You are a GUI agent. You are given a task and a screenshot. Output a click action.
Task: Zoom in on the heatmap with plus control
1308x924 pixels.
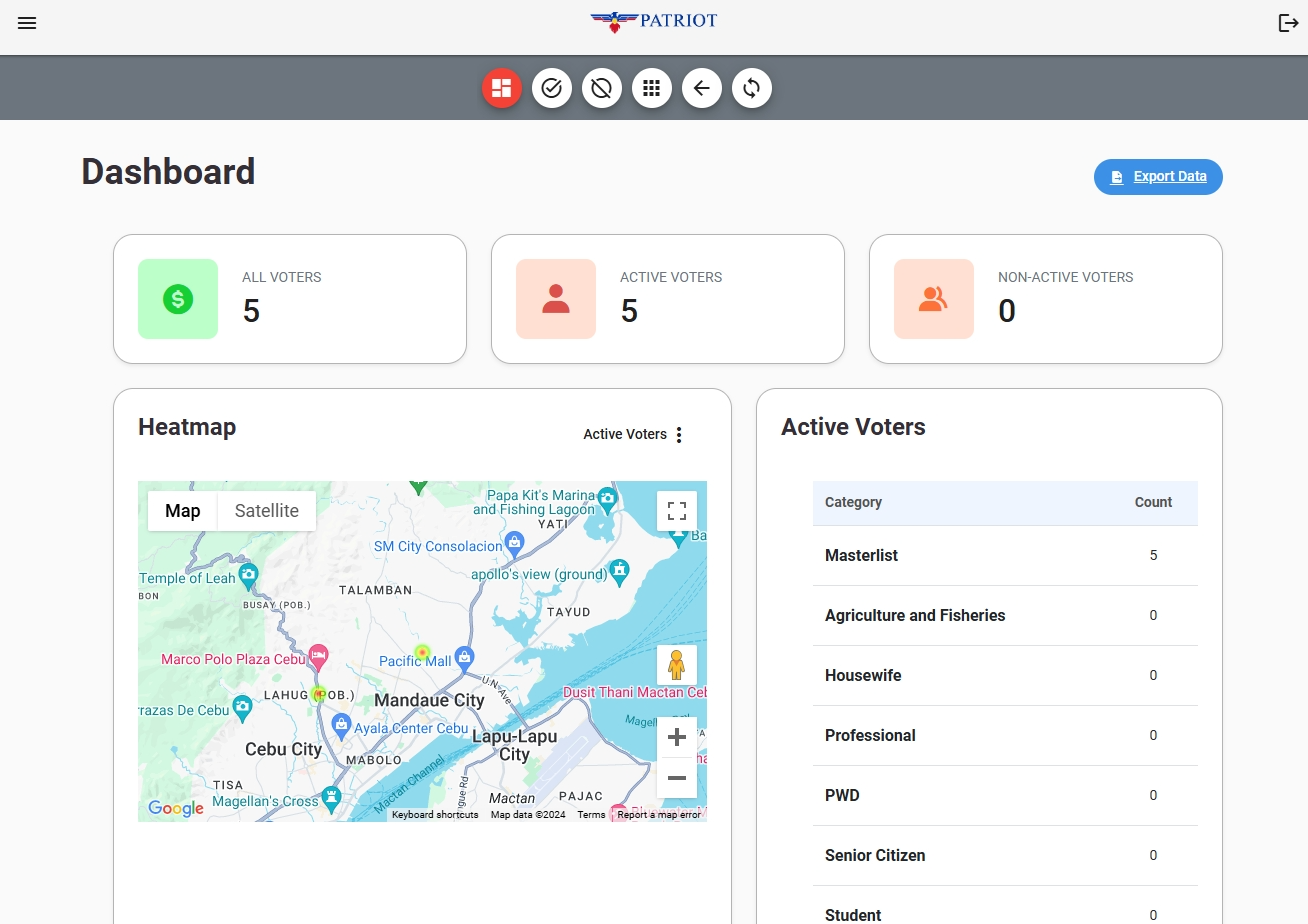pyautogui.click(x=677, y=736)
